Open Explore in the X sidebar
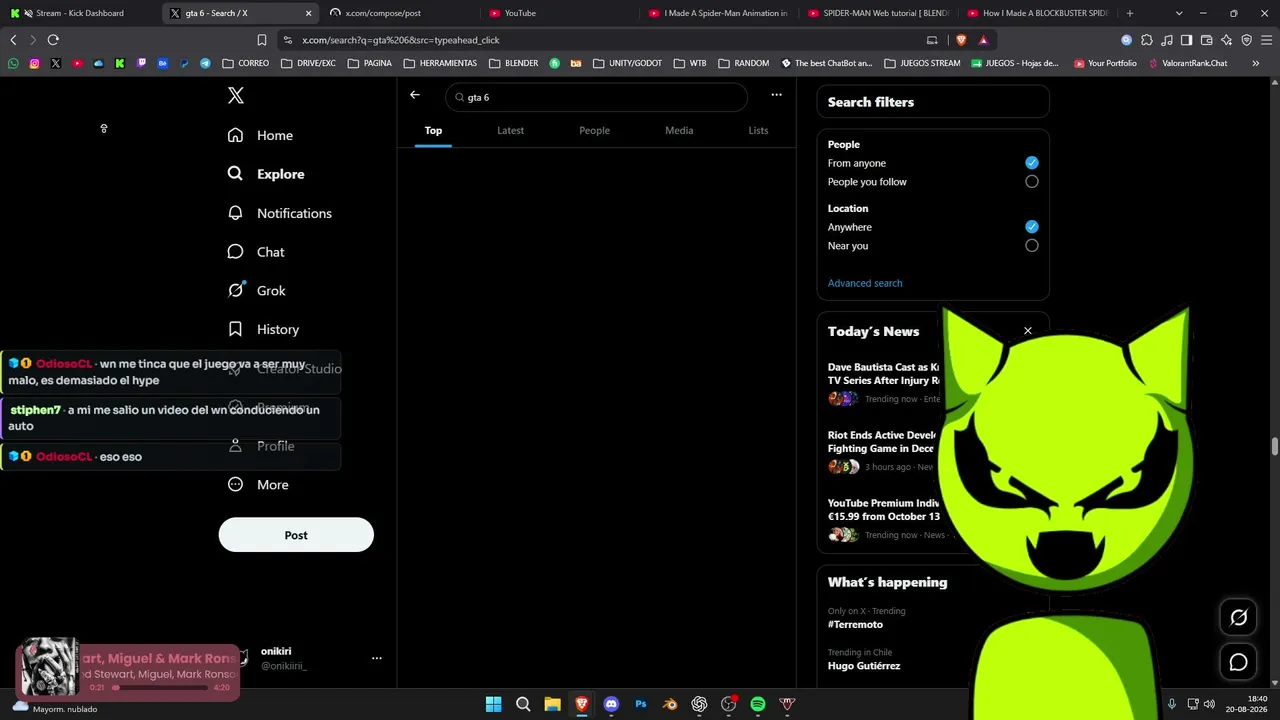 [266, 174]
